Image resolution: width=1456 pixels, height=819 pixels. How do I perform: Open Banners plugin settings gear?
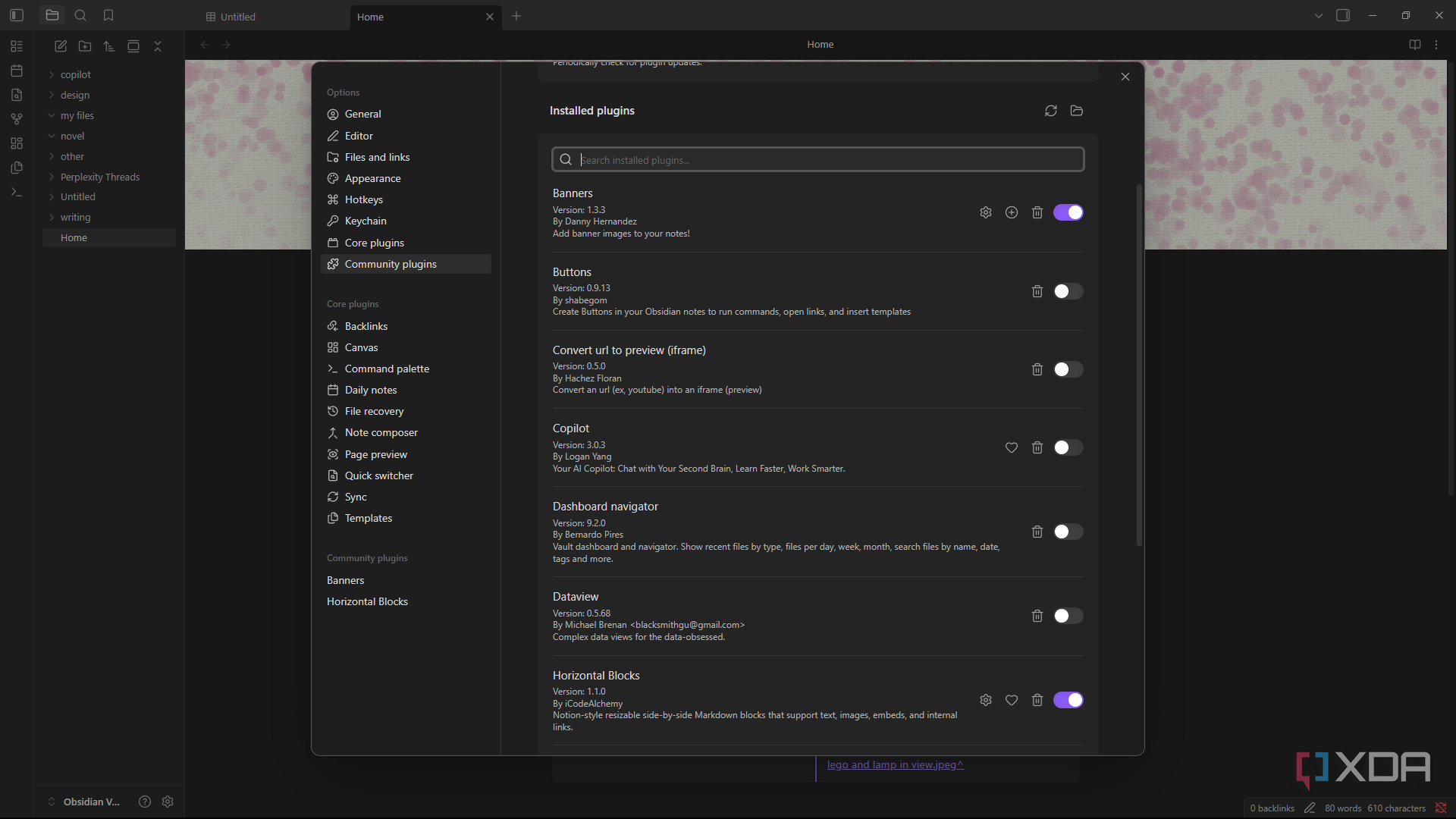click(x=986, y=212)
